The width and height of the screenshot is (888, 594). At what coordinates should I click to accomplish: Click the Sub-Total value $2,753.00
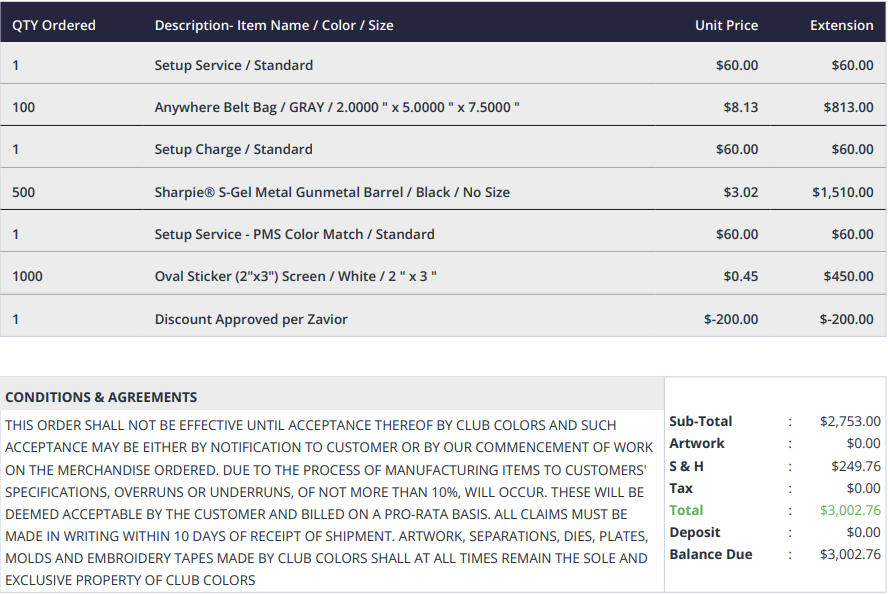click(850, 421)
